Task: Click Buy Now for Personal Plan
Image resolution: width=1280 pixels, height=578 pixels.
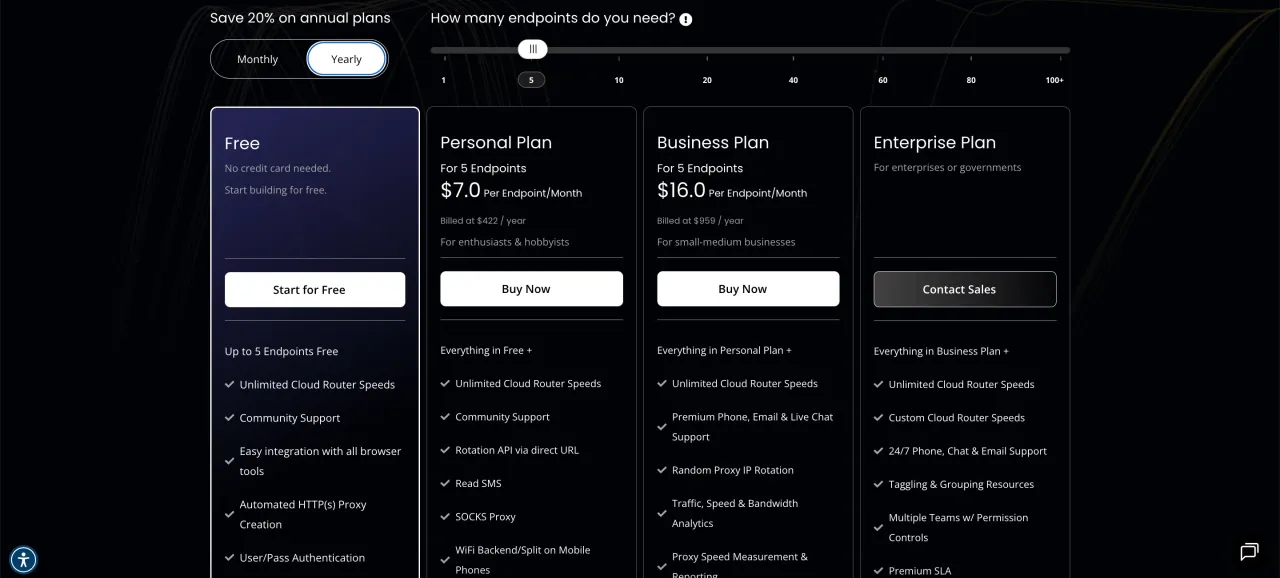Action: (x=531, y=289)
